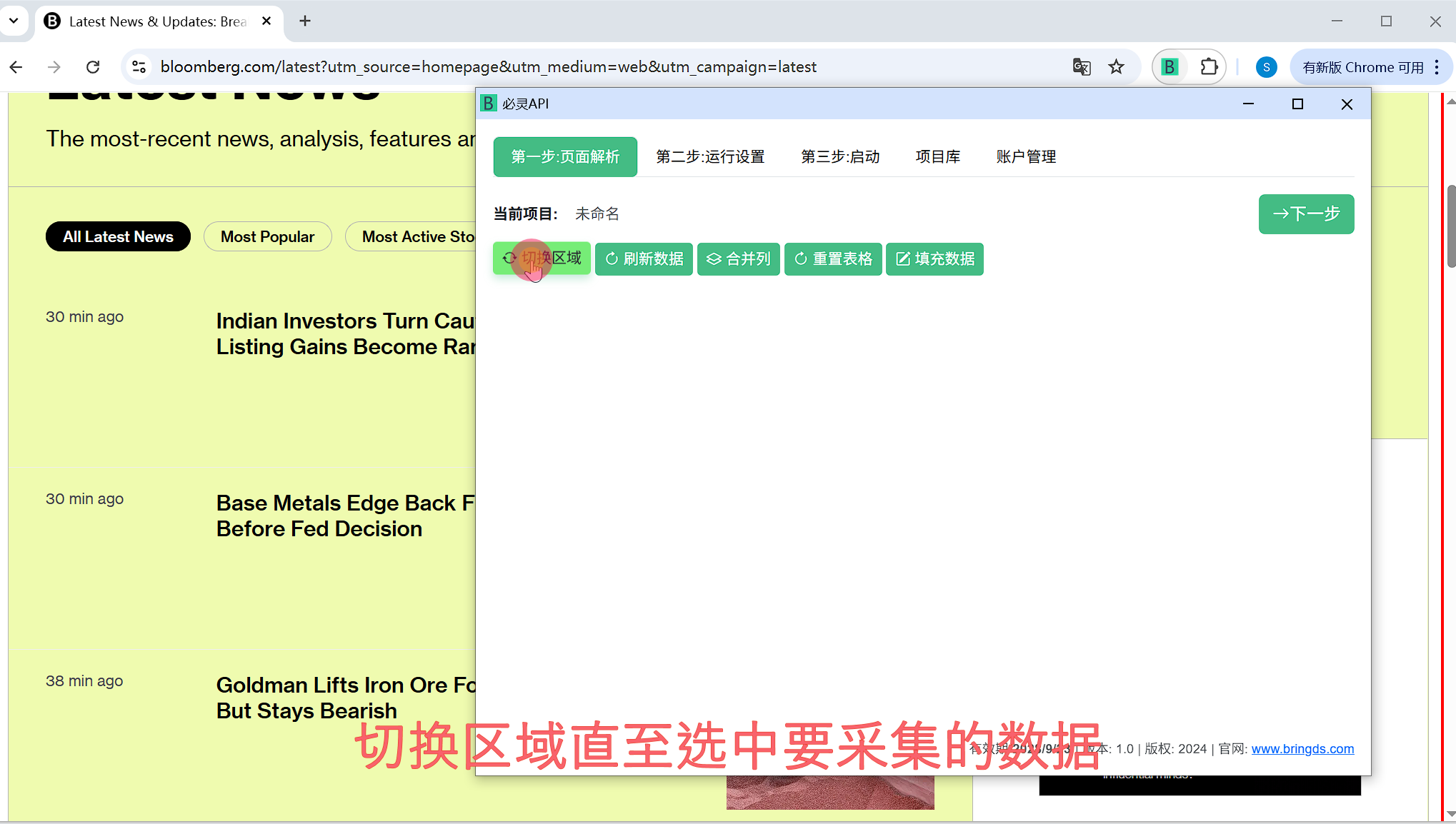This screenshot has height=824, width=1456.
Task: Open the new tab plus button
Action: click(305, 21)
